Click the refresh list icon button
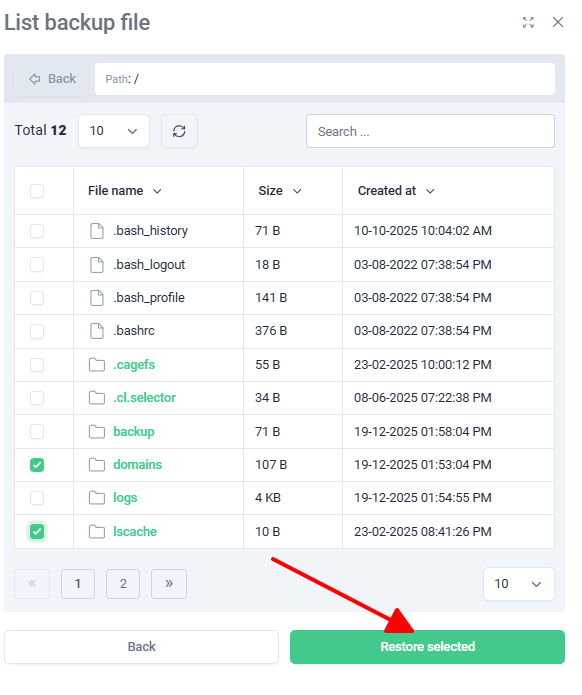Viewport: 582px width, 695px height. tap(179, 131)
